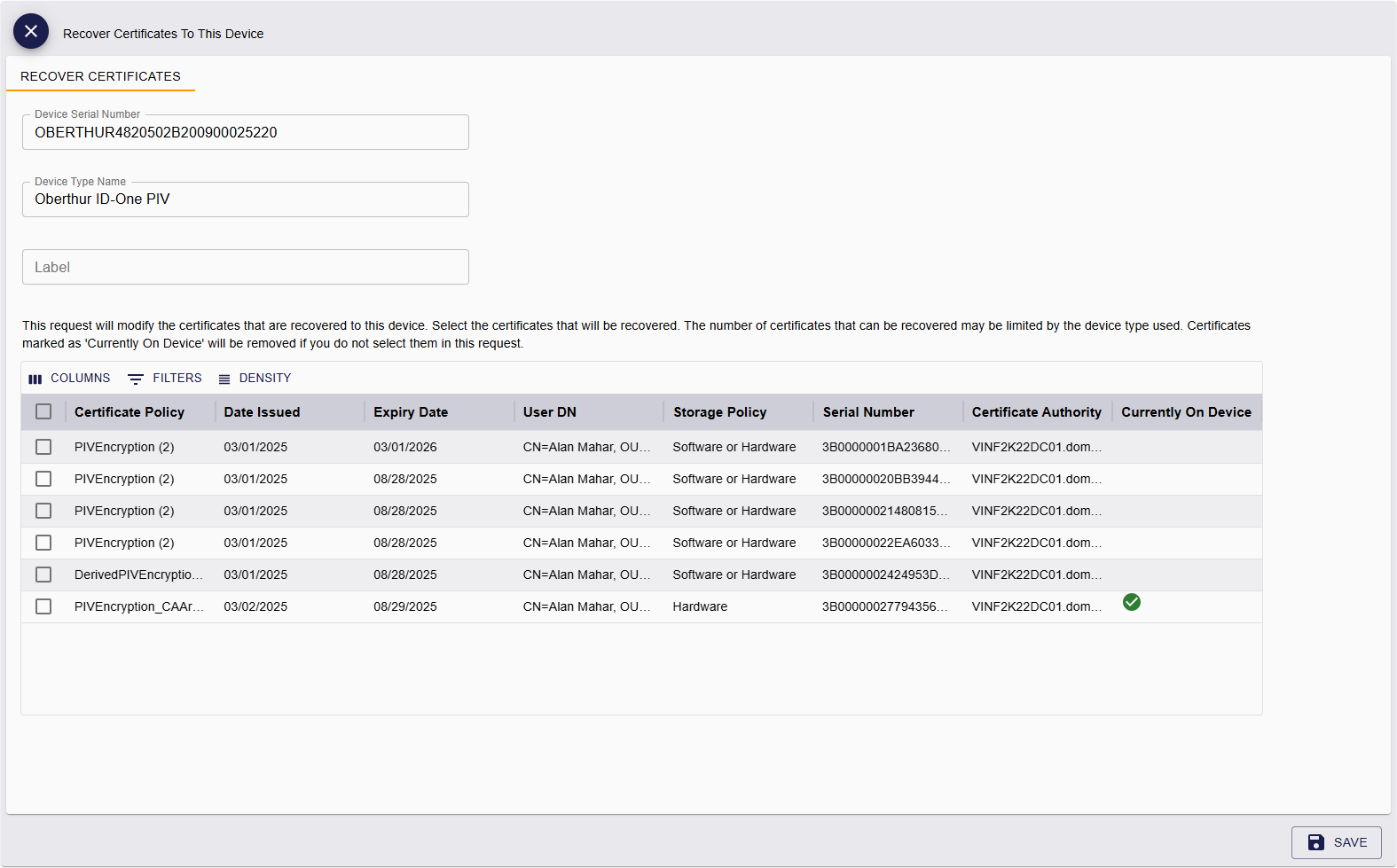Click the serial number 3B0000001BA23680 cell
Screen dimensions: 1397x868
pyautogui.click(x=886, y=447)
